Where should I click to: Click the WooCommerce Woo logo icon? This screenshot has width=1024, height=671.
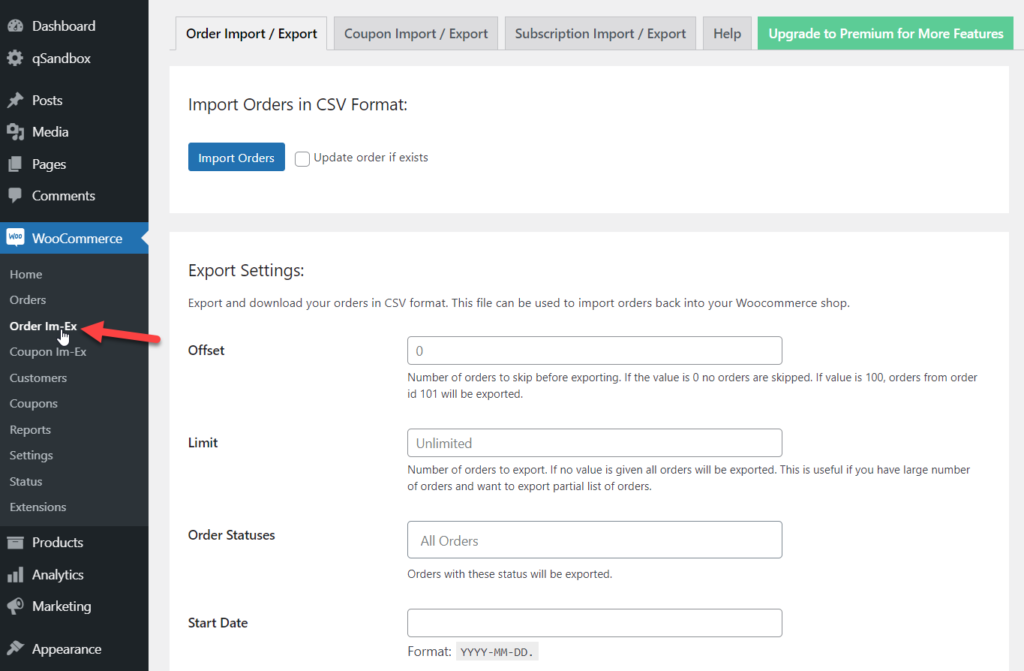pyautogui.click(x=15, y=238)
